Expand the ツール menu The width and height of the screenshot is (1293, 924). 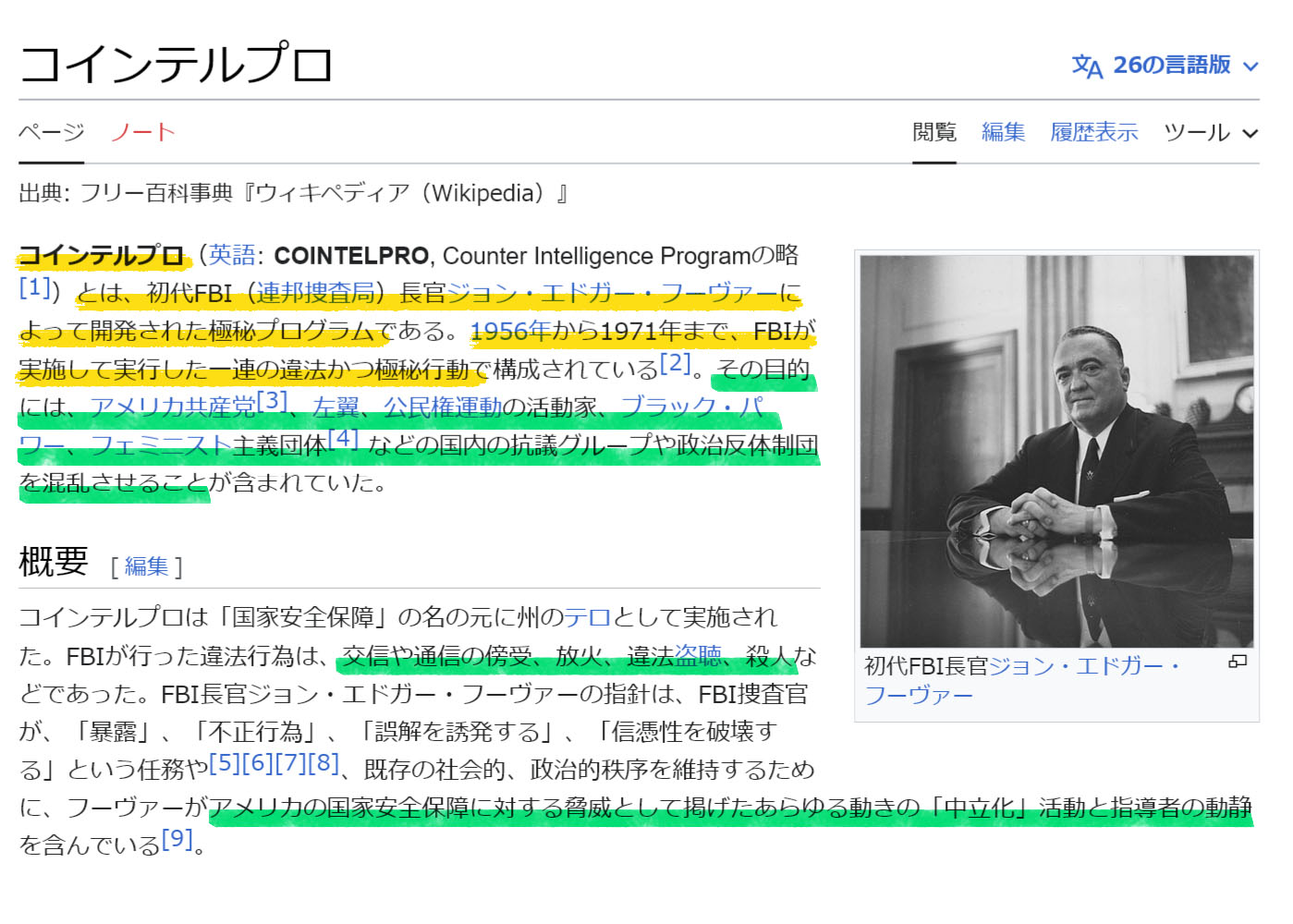point(1211,132)
